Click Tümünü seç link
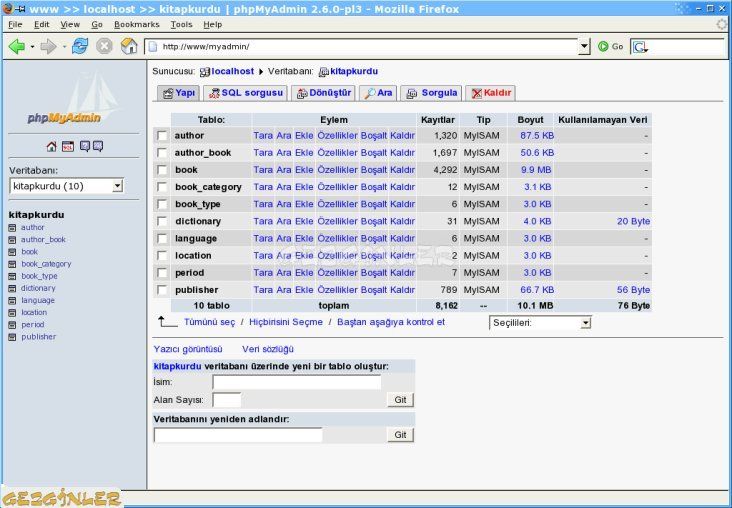This screenshot has width=732, height=508. click(x=210, y=322)
